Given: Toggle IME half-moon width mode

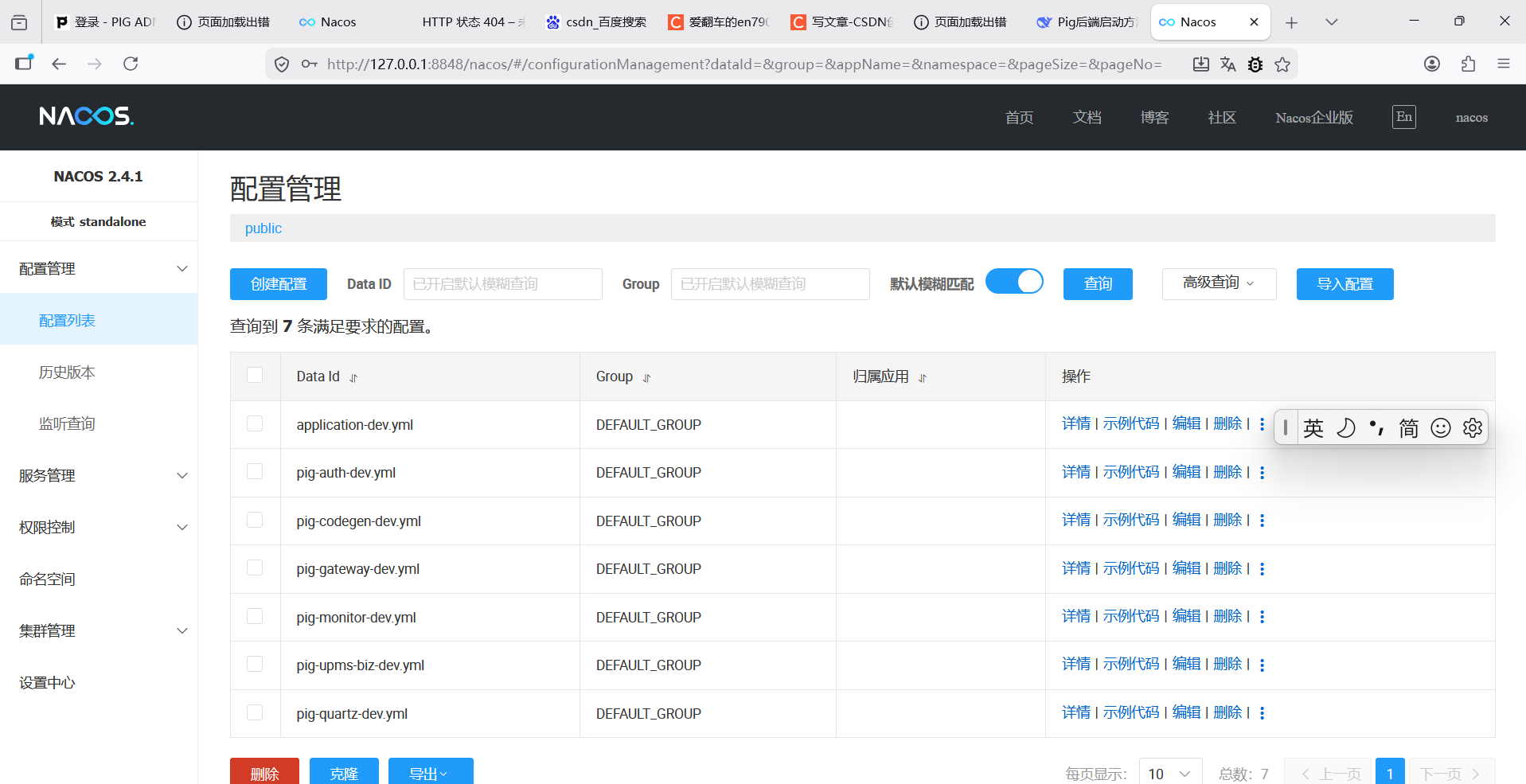Looking at the screenshot, I should coord(1345,428).
